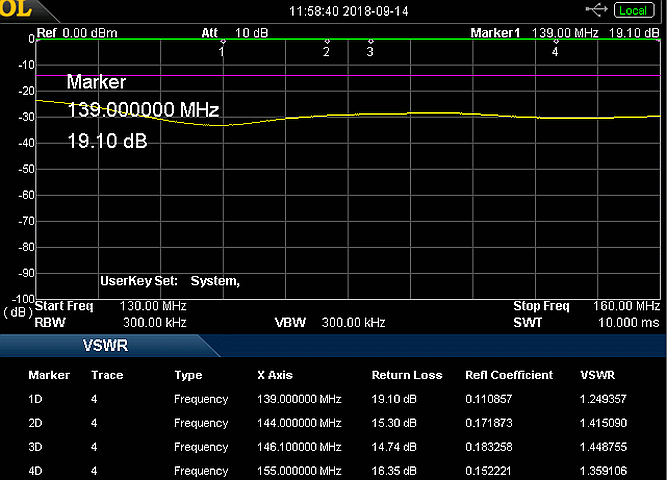Select marker 3 diamond on the graph
Viewport: 667px width, 480px height.
370,42
